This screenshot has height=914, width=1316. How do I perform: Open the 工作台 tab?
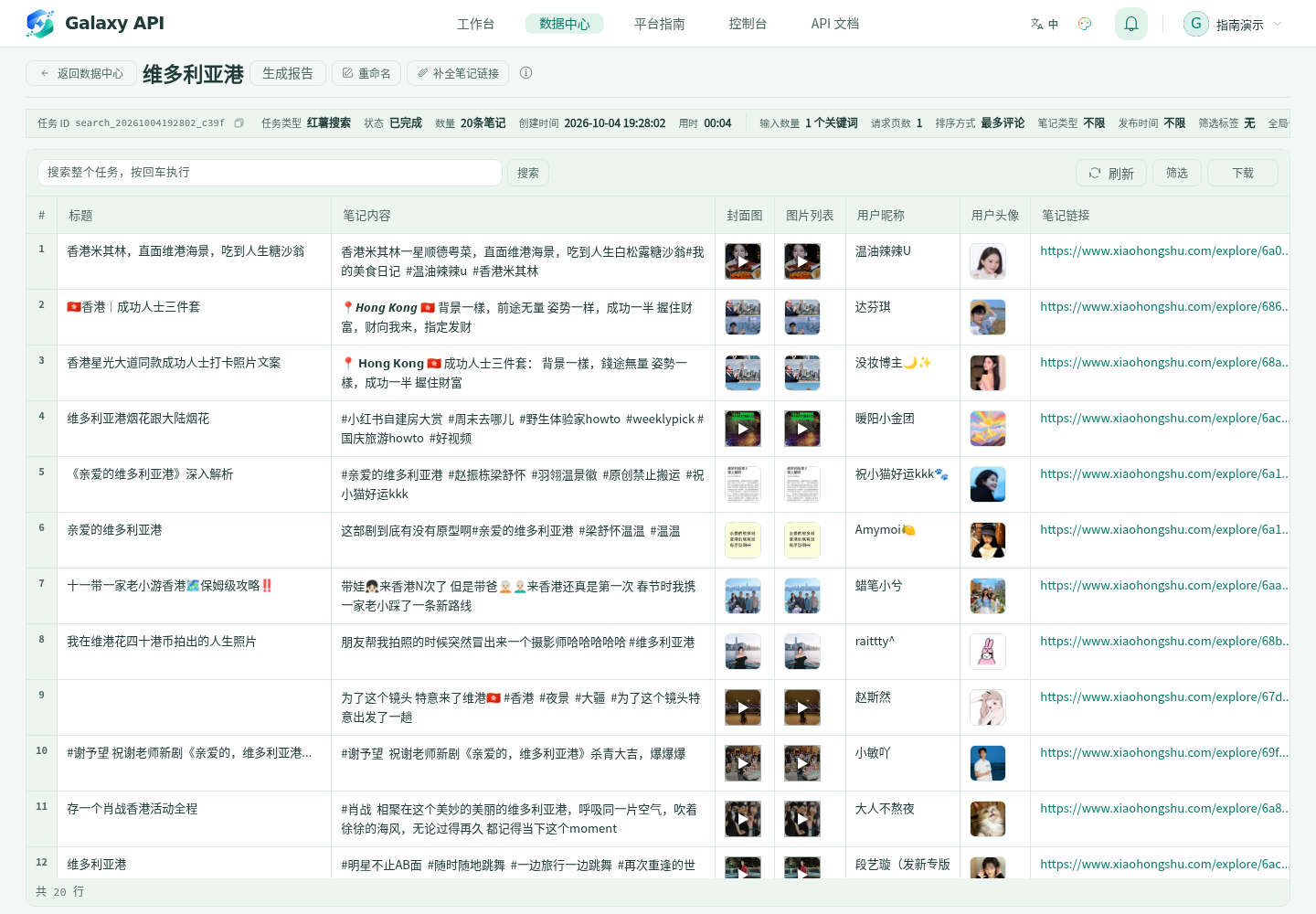[x=476, y=24]
